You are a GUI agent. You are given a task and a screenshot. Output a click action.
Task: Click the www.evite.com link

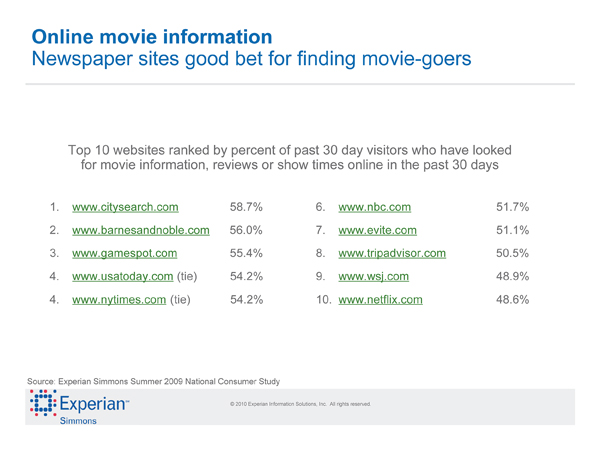pos(377,231)
